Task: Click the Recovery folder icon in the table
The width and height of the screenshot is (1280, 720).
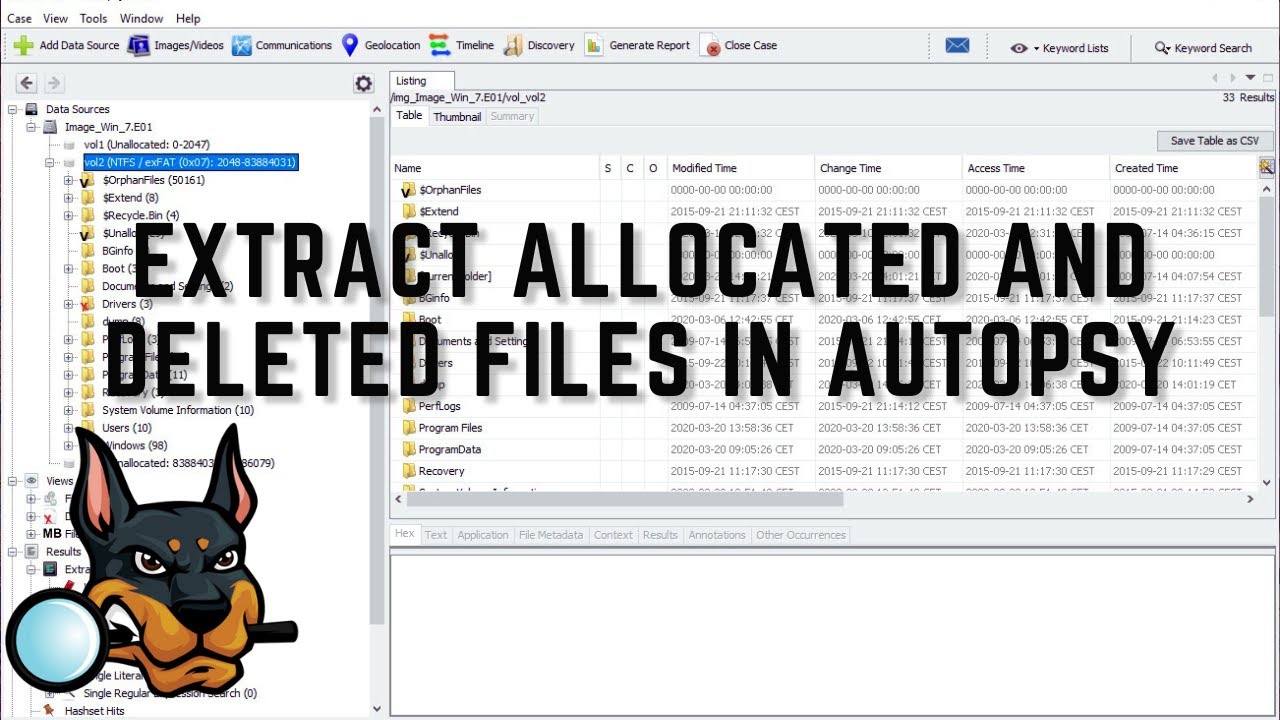Action: pyautogui.click(x=408, y=471)
